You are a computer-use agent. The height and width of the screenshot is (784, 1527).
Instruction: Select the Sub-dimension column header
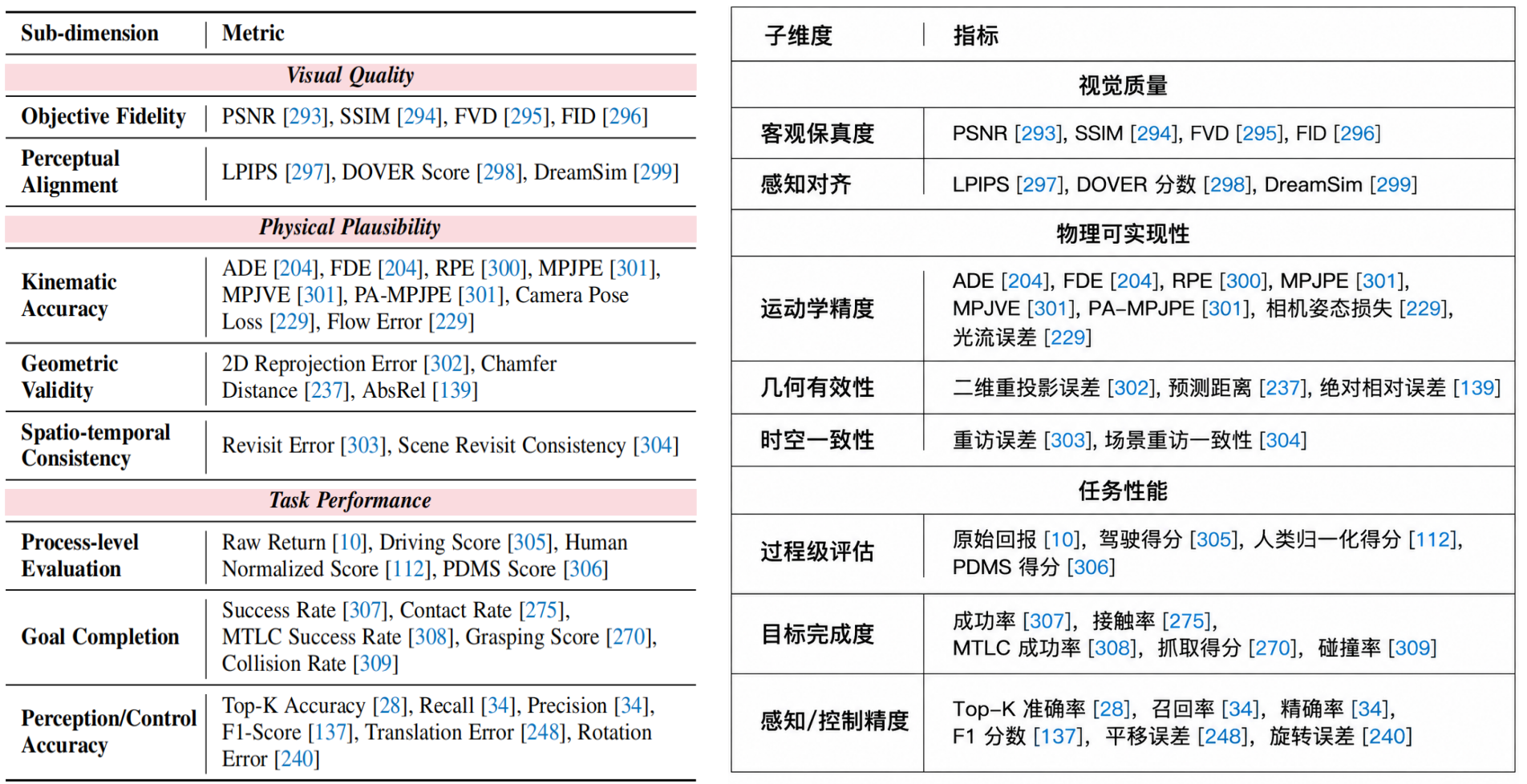[x=90, y=34]
